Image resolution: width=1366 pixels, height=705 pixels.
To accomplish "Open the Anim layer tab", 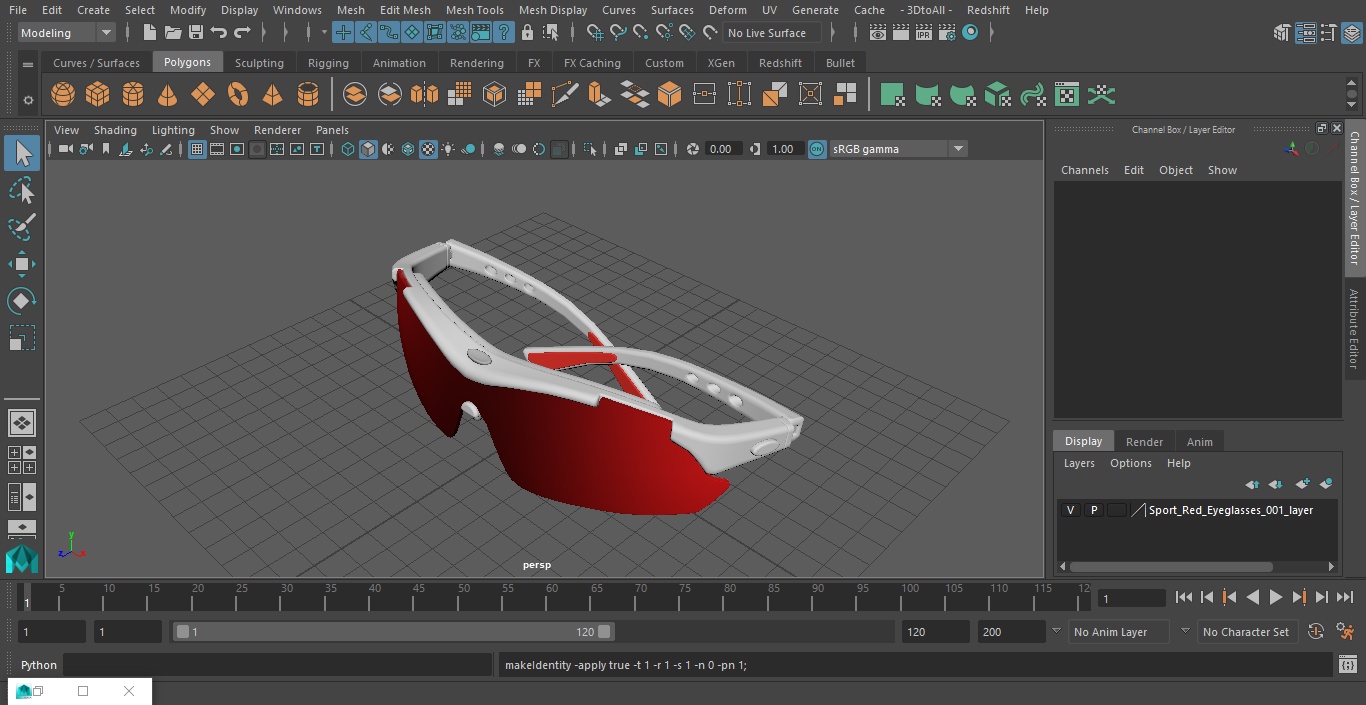I will [x=1199, y=442].
